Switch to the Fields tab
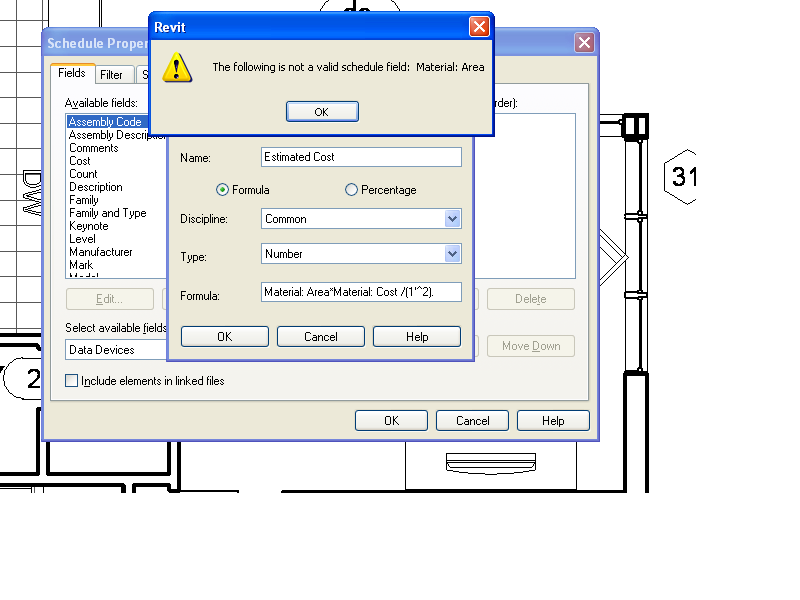The height and width of the screenshot is (600, 800). [72, 73]
